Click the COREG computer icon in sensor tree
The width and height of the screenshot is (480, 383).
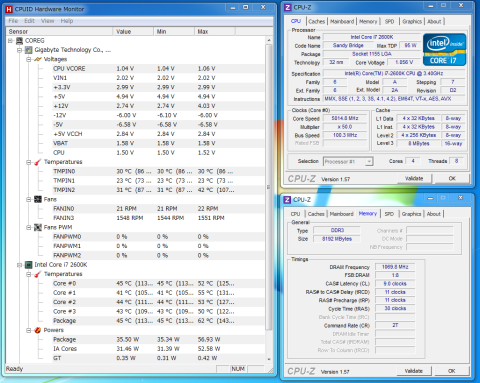click(x=19, y=41)
